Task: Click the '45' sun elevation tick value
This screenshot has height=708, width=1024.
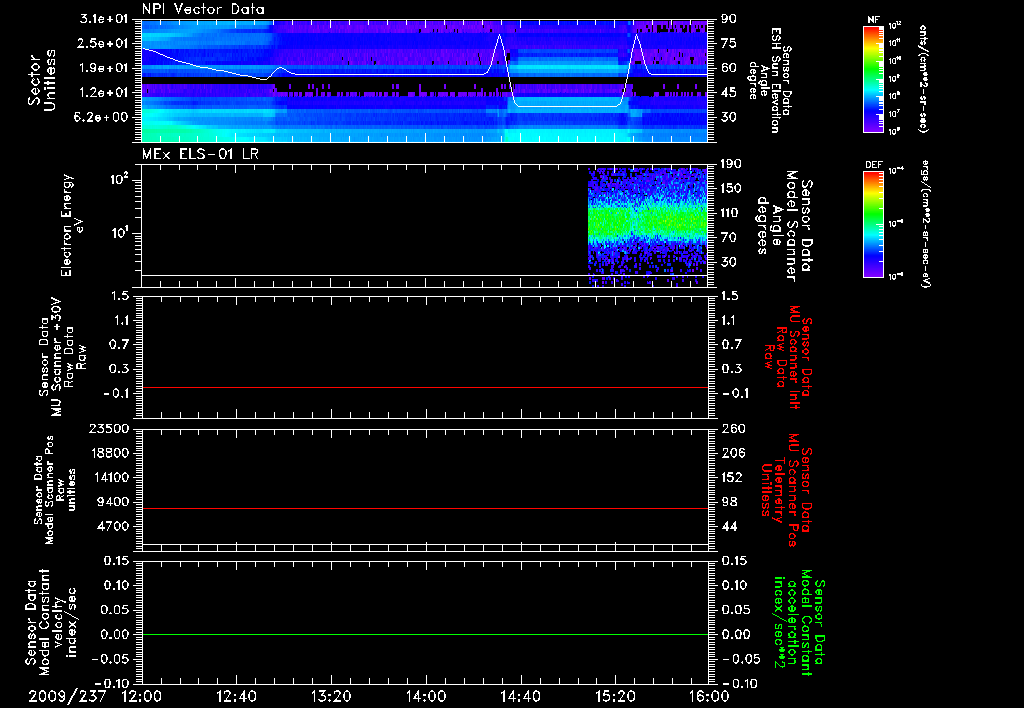Action: (x=728, y=93)
